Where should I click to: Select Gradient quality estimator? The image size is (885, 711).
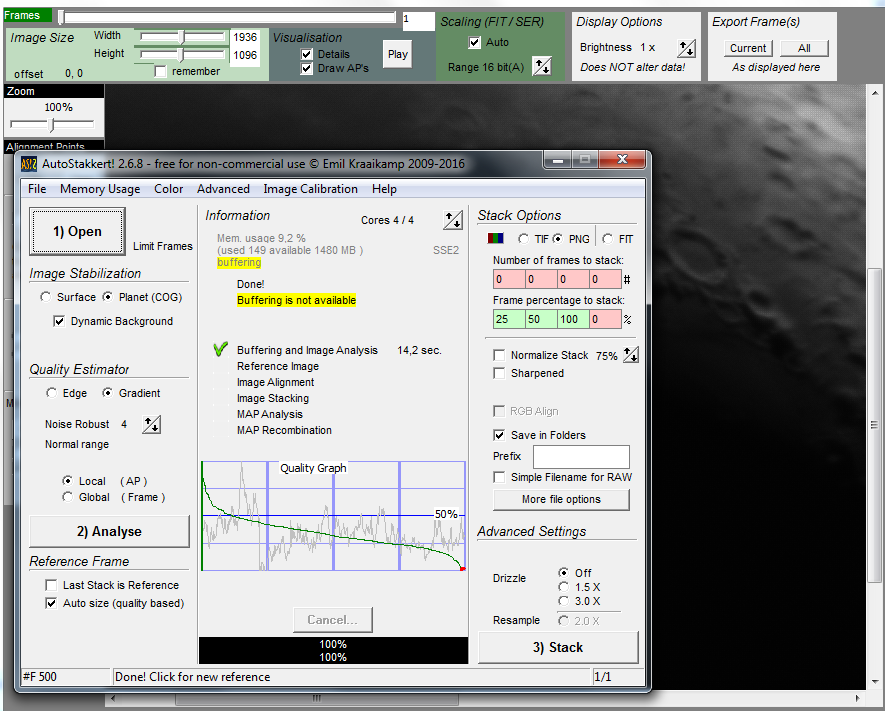coord(107,393)
